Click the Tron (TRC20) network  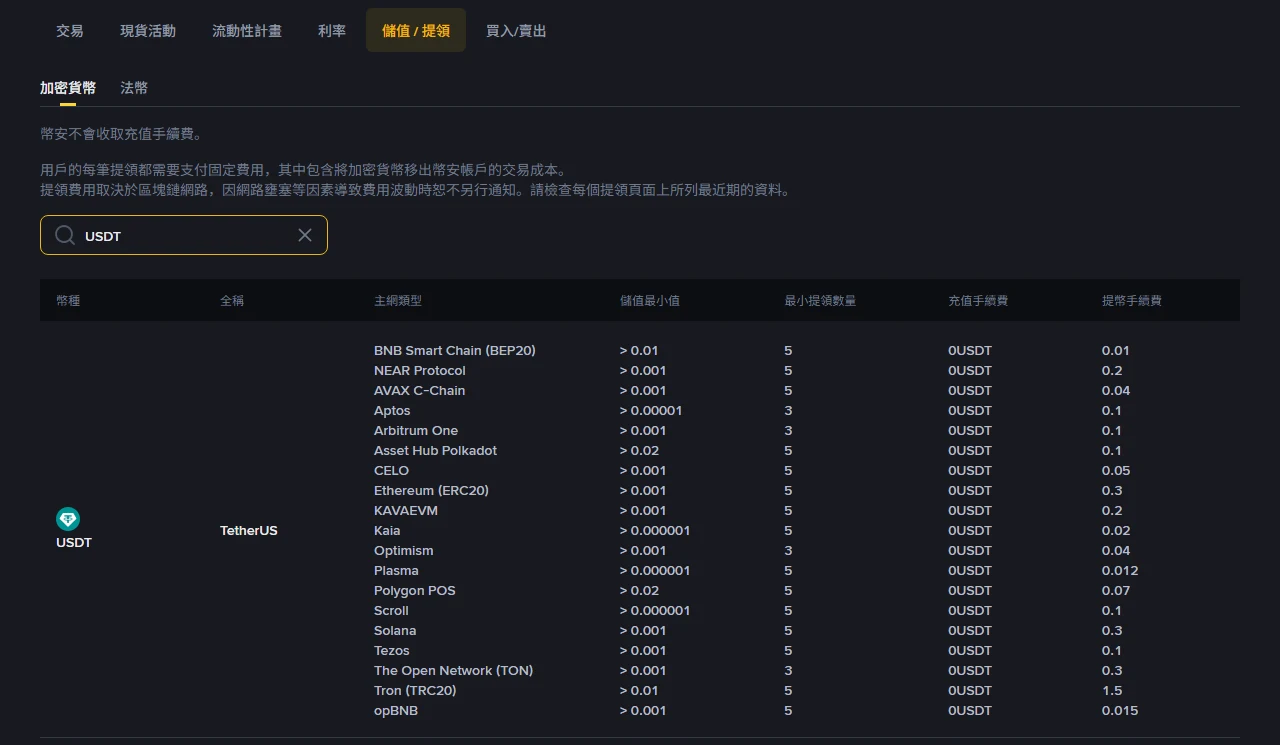[x=415, y=690]
